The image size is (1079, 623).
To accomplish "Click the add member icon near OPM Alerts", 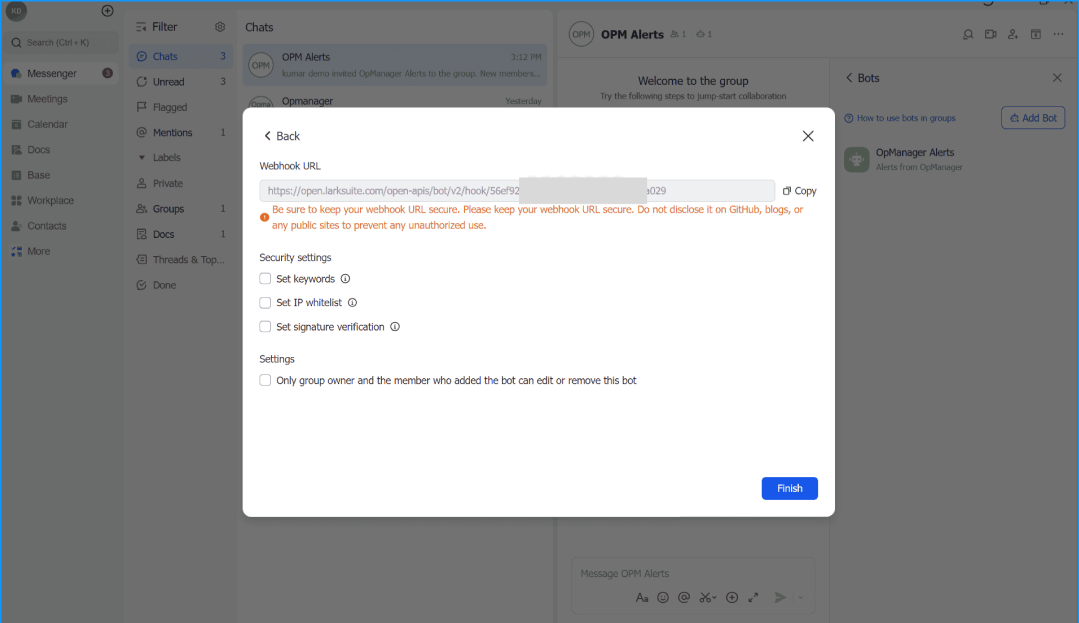I will [x=1013, y=34].
